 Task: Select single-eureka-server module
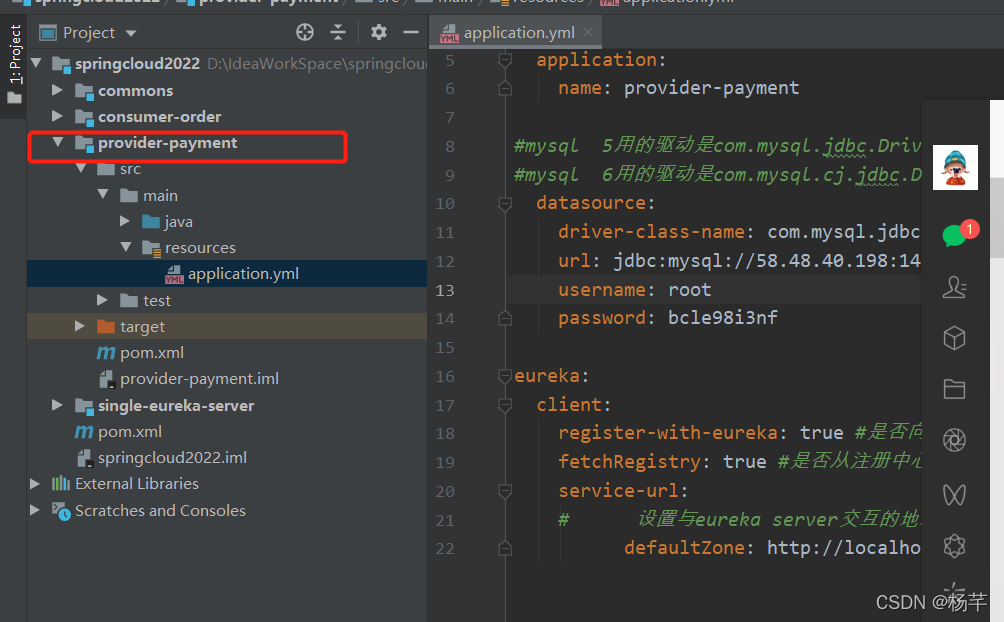coord(175,405)
